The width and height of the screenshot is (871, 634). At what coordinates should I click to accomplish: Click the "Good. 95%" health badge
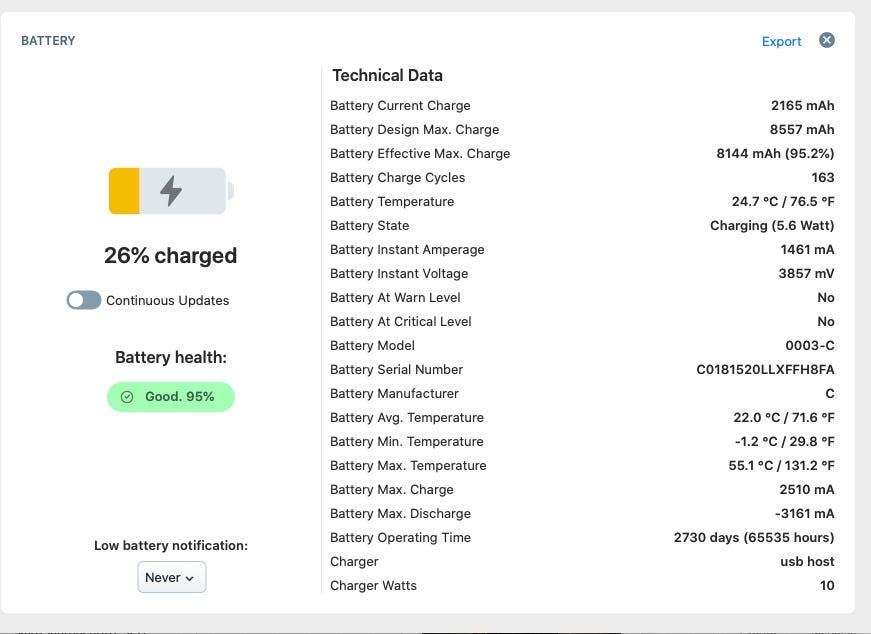[171, 397]
